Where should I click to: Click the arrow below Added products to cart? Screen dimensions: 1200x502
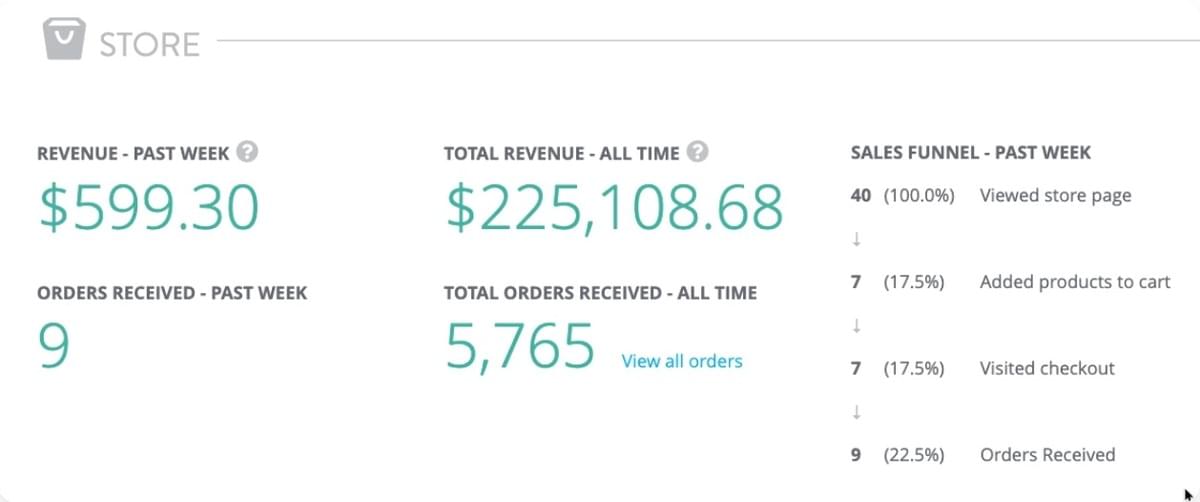(x=857, y=326)
